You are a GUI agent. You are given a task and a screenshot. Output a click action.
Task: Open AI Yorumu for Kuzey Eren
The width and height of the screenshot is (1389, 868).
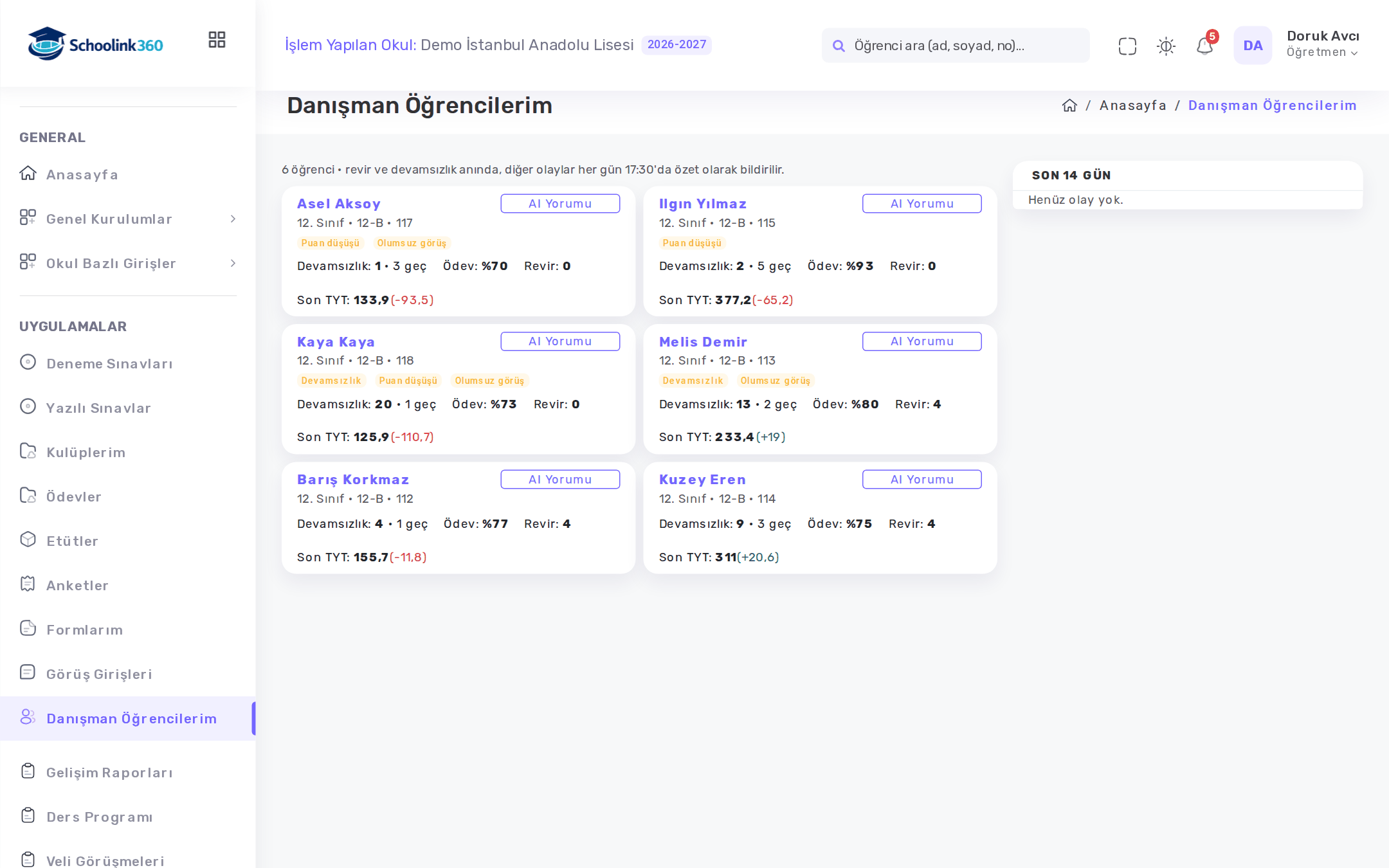tap(922, 480)
